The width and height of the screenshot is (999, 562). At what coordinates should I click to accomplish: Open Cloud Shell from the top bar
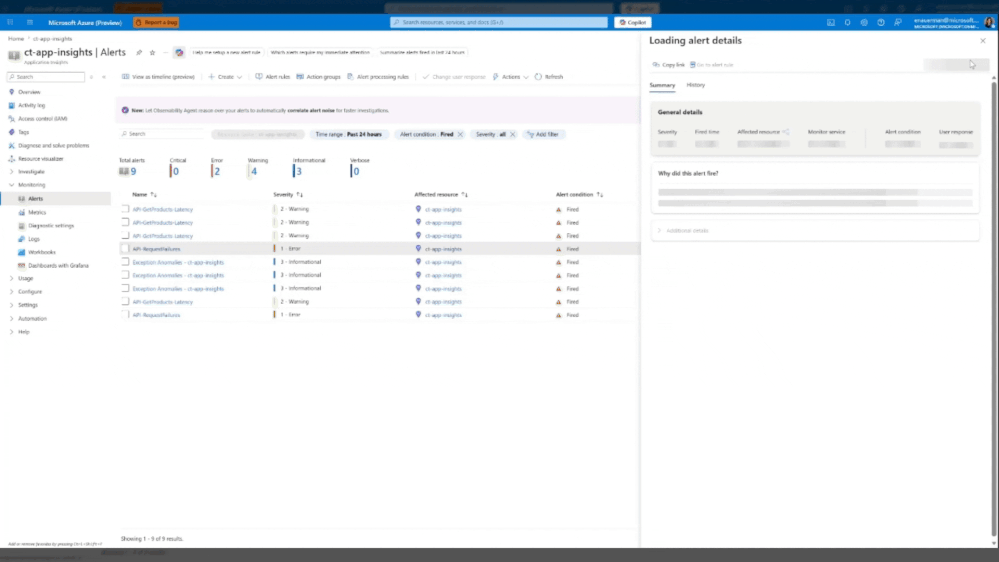pos(831,22)
